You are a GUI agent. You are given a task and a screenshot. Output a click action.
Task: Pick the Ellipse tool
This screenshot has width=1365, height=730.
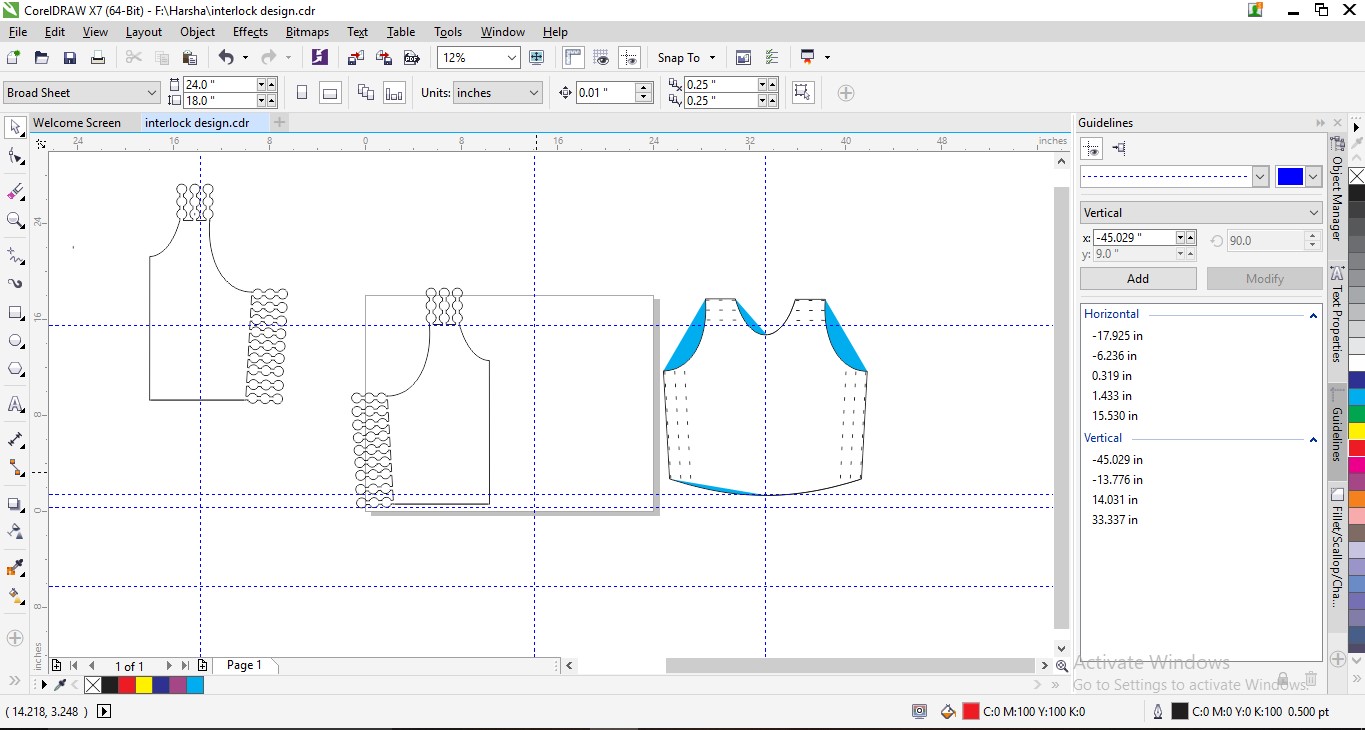coord(15,341)
